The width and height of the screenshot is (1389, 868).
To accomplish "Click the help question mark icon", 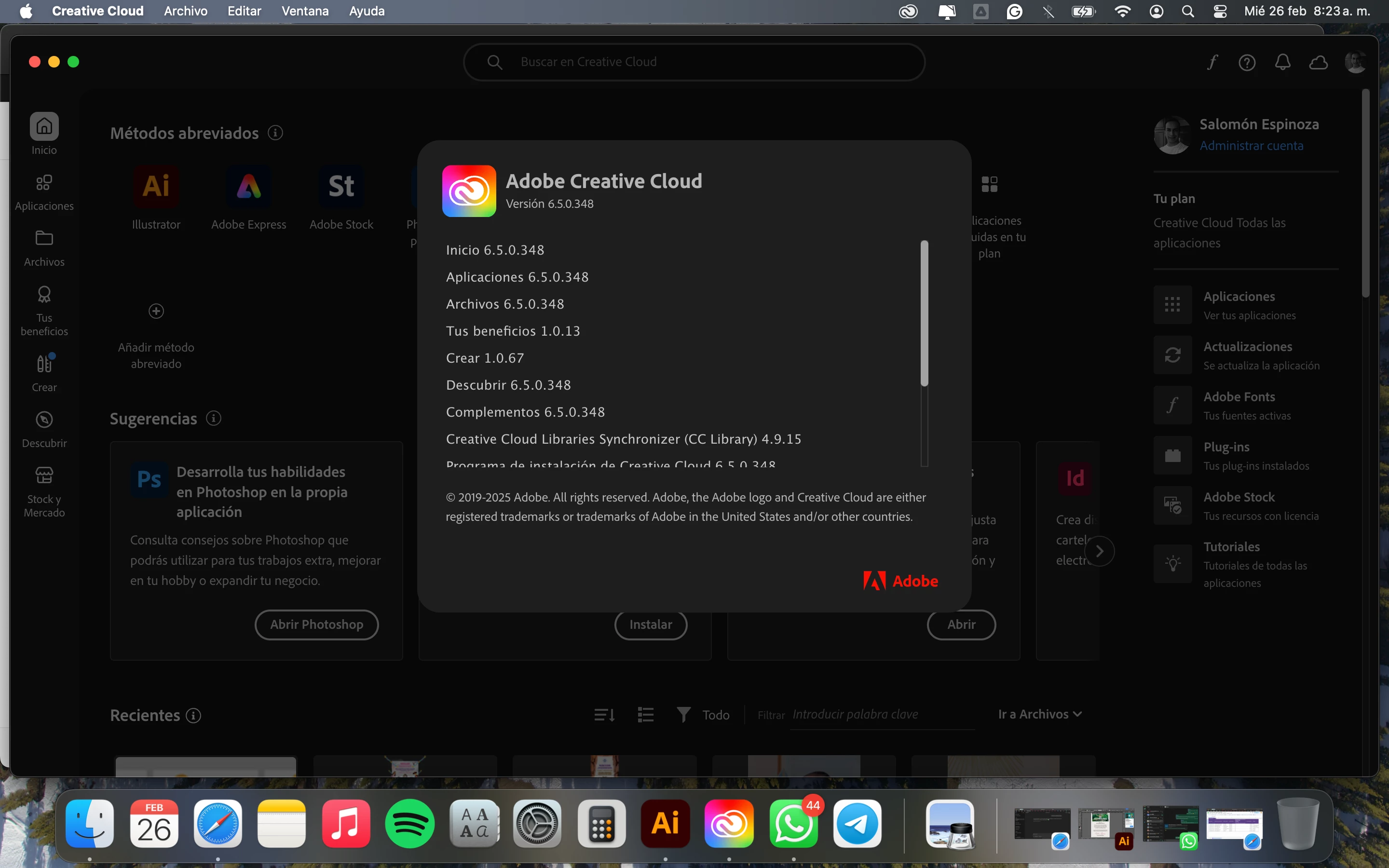I will [1247, 62].
